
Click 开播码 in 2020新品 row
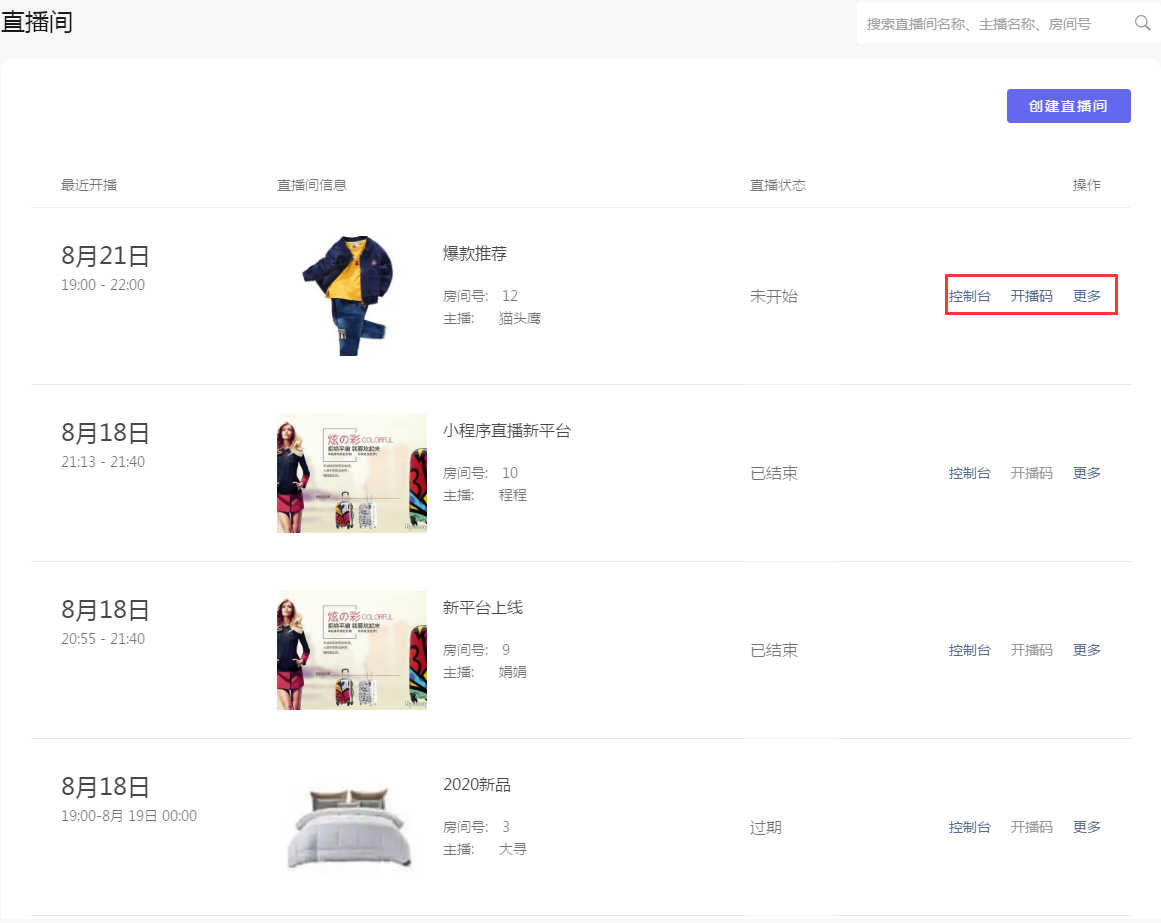point(1031,827)
